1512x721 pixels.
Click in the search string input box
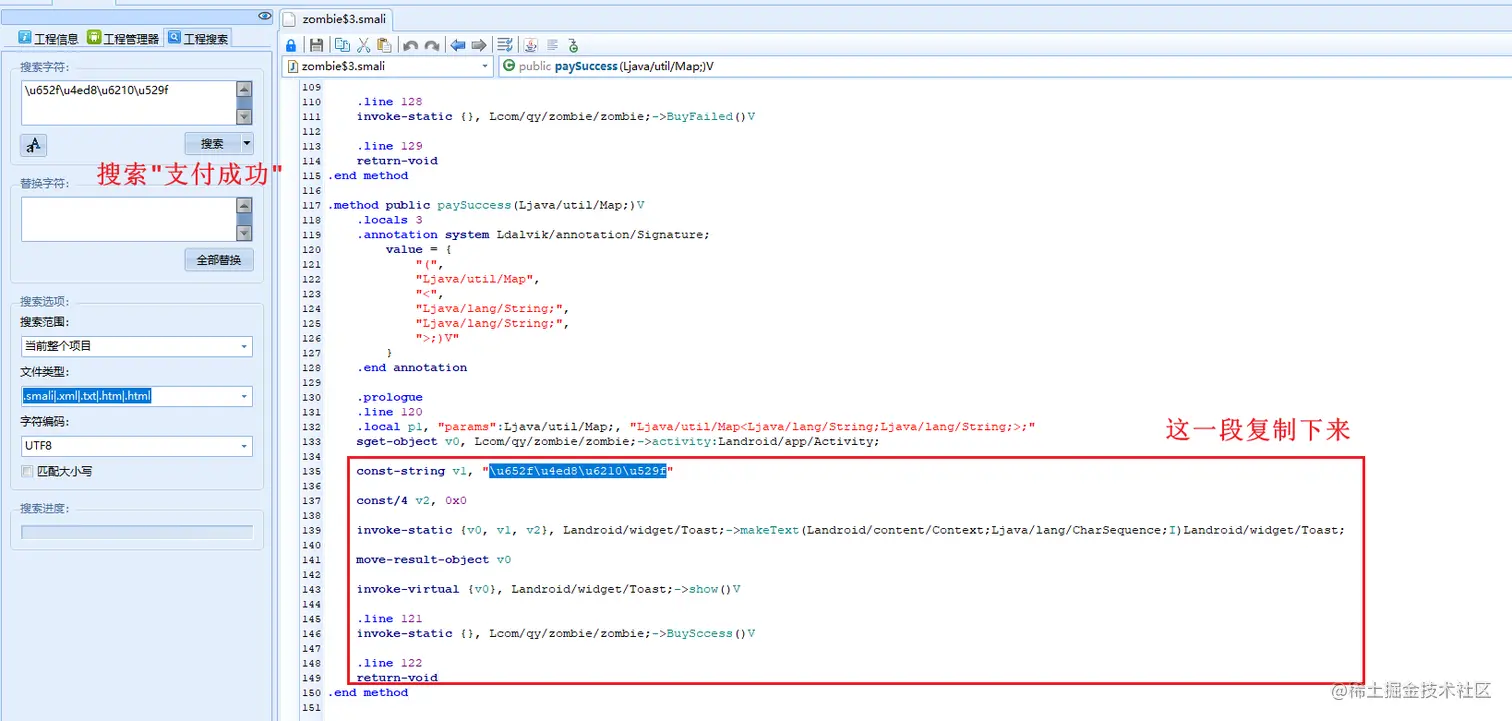[128, 103]
